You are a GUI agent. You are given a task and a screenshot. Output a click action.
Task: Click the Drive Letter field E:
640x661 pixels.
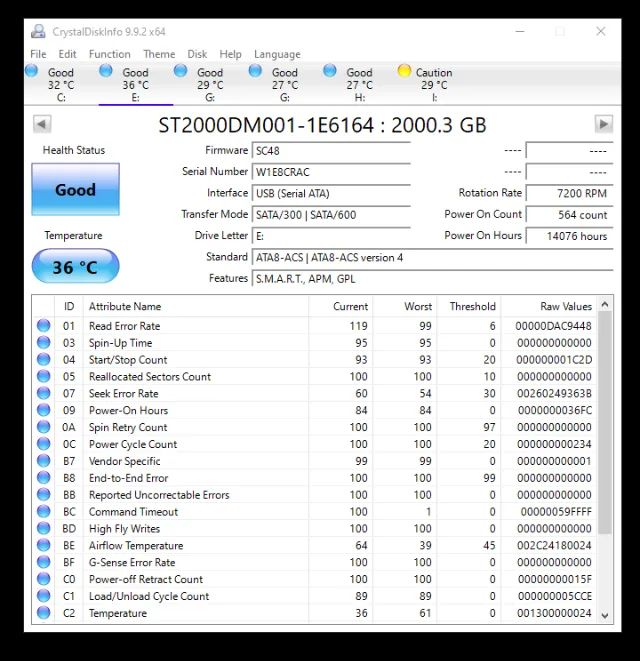click(331, 236)
